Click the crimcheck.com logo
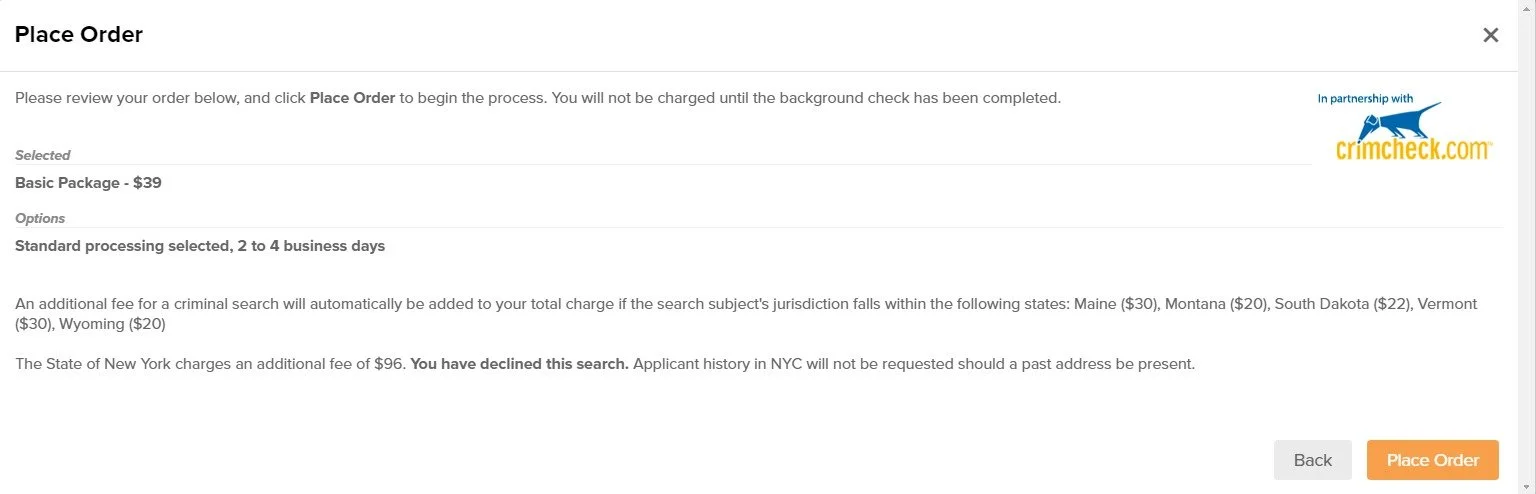This screenshot has width=1536, height=494. click(x=1414, y=149)
